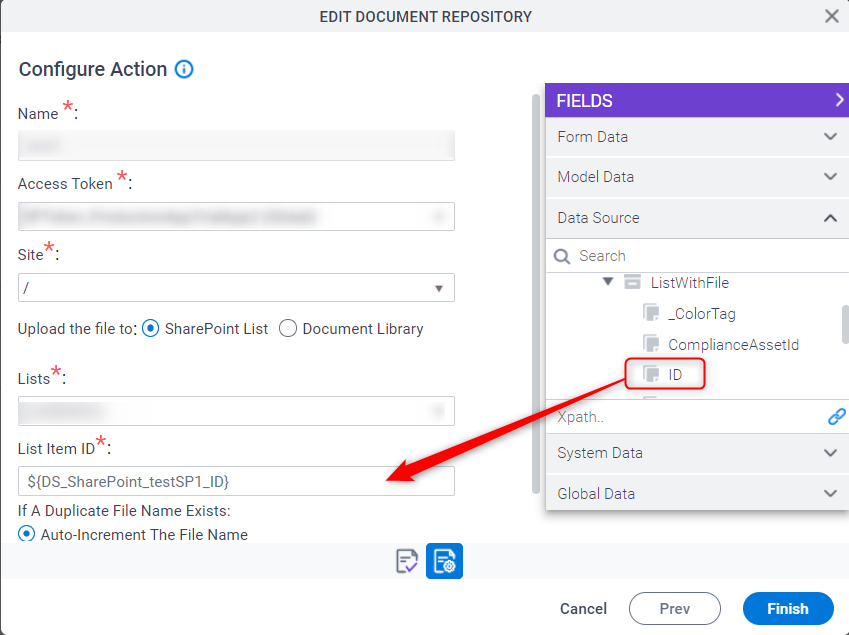Screen dimensions: 849x635
Task: Click the Prev button
Action: point(674,608)
